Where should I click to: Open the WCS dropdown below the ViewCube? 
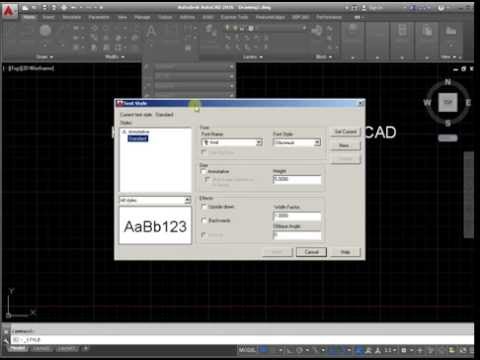[448, 138]
